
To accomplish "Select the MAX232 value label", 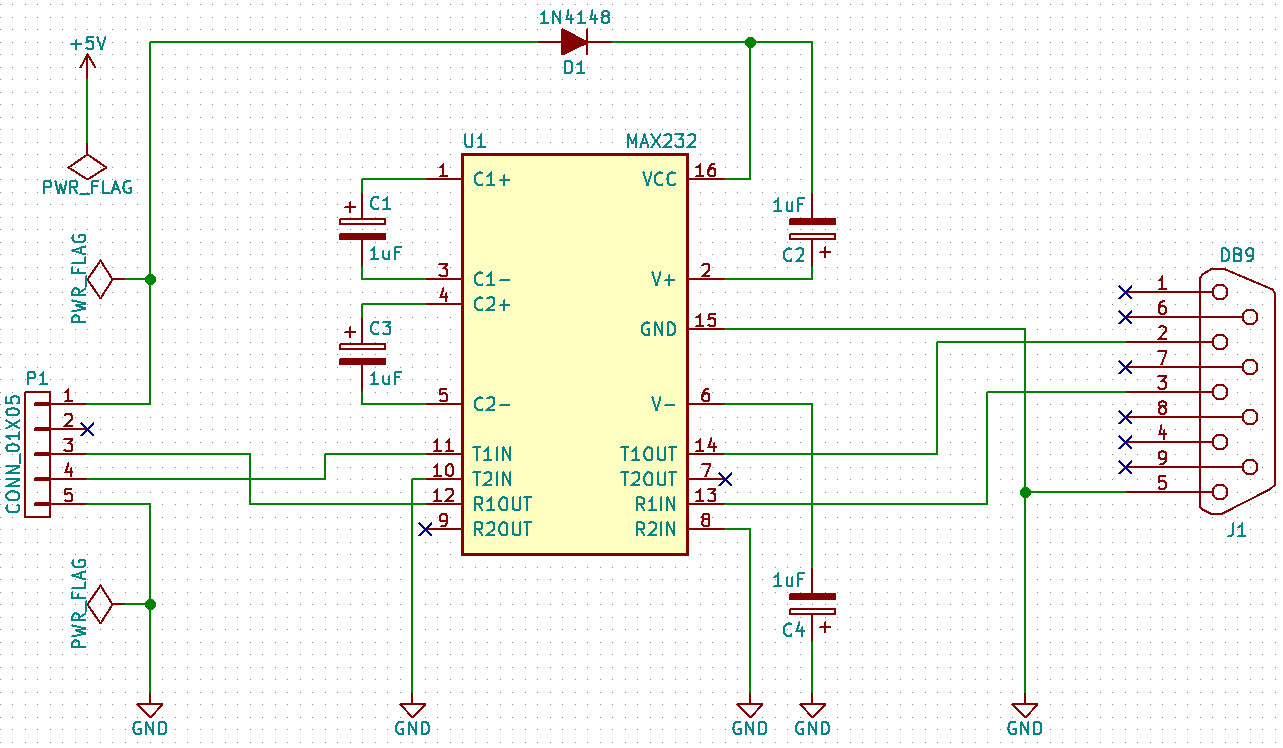I will click(x=661, y=141).
